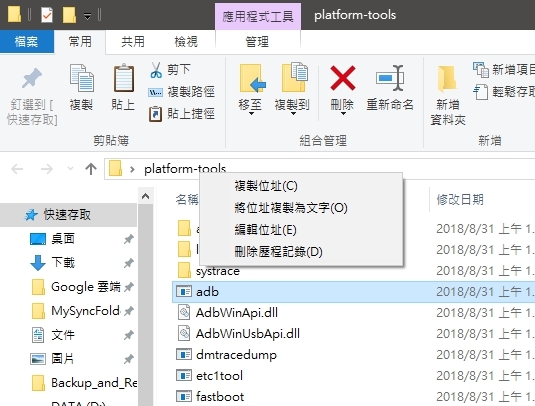Choose Delete history (刪除歷程記錄) in context menu
535x406 pixels.
[301, 251]
